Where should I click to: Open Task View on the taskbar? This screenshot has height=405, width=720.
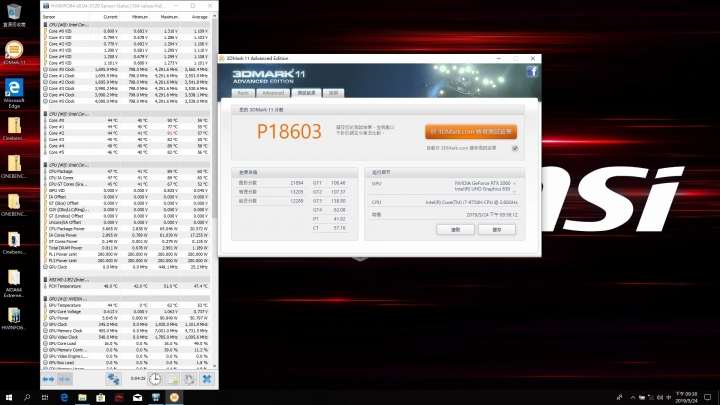[45, 398]
